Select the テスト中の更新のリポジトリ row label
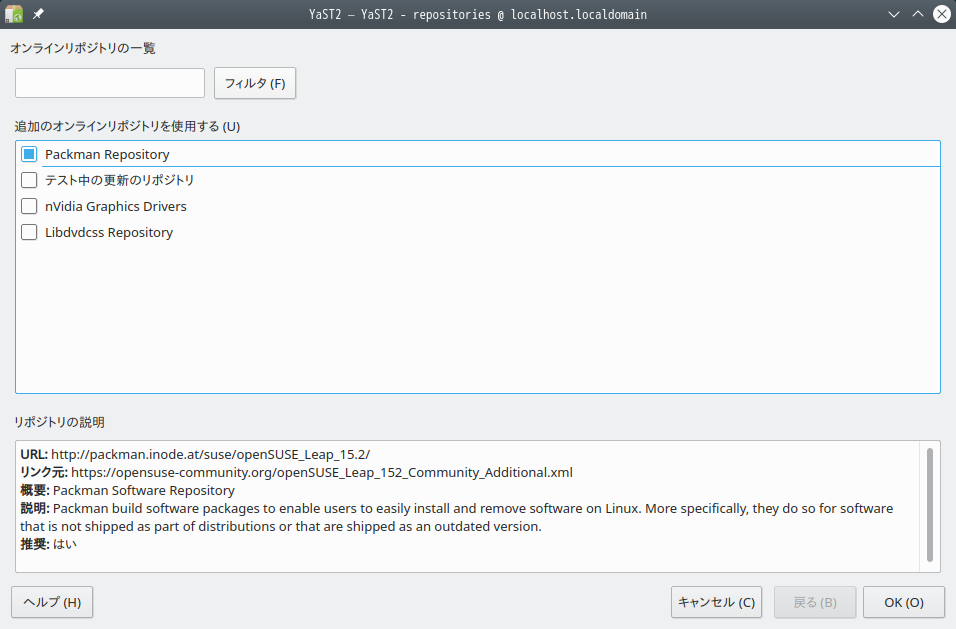956x629 pixels. [x=120, y=180]
